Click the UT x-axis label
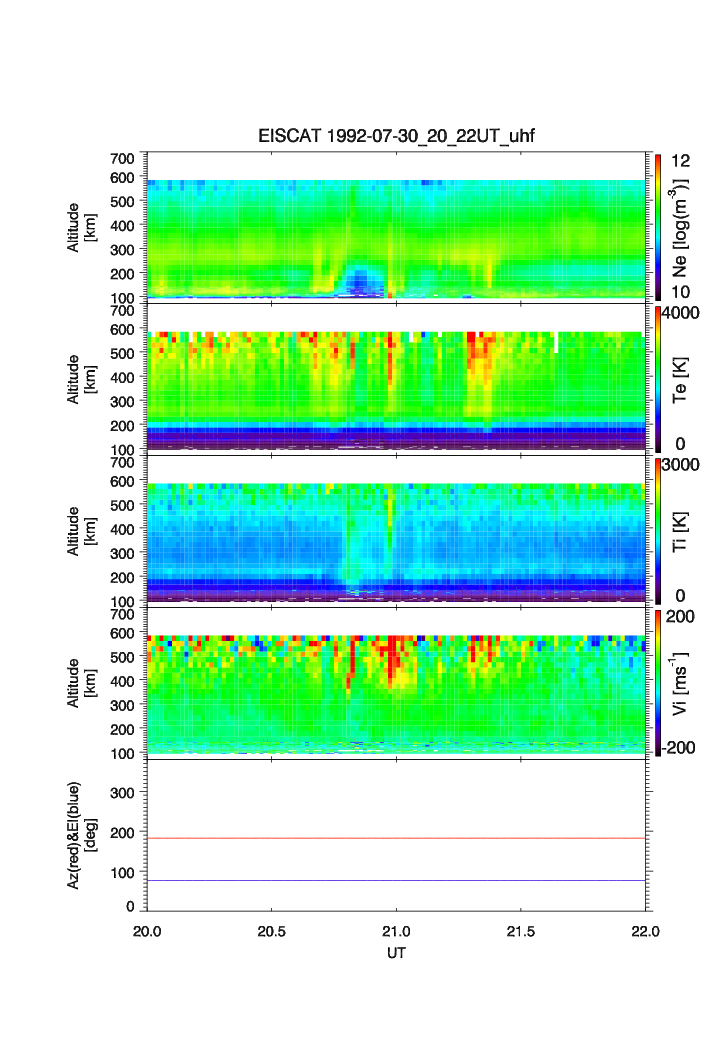Image resolution: width=708 pixels, height=1063 pixels. (x=396, y=952)
